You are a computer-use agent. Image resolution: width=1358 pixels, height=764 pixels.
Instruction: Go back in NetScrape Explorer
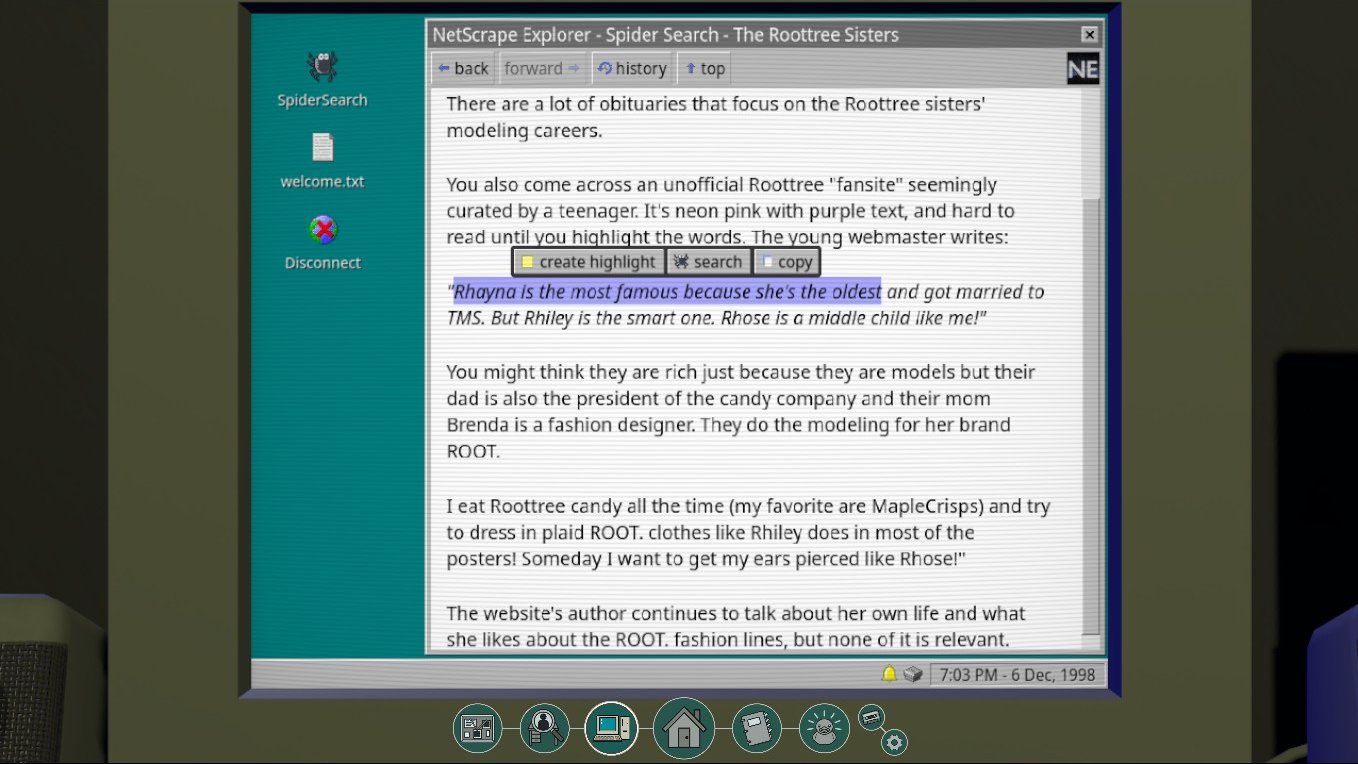(463, 68)
